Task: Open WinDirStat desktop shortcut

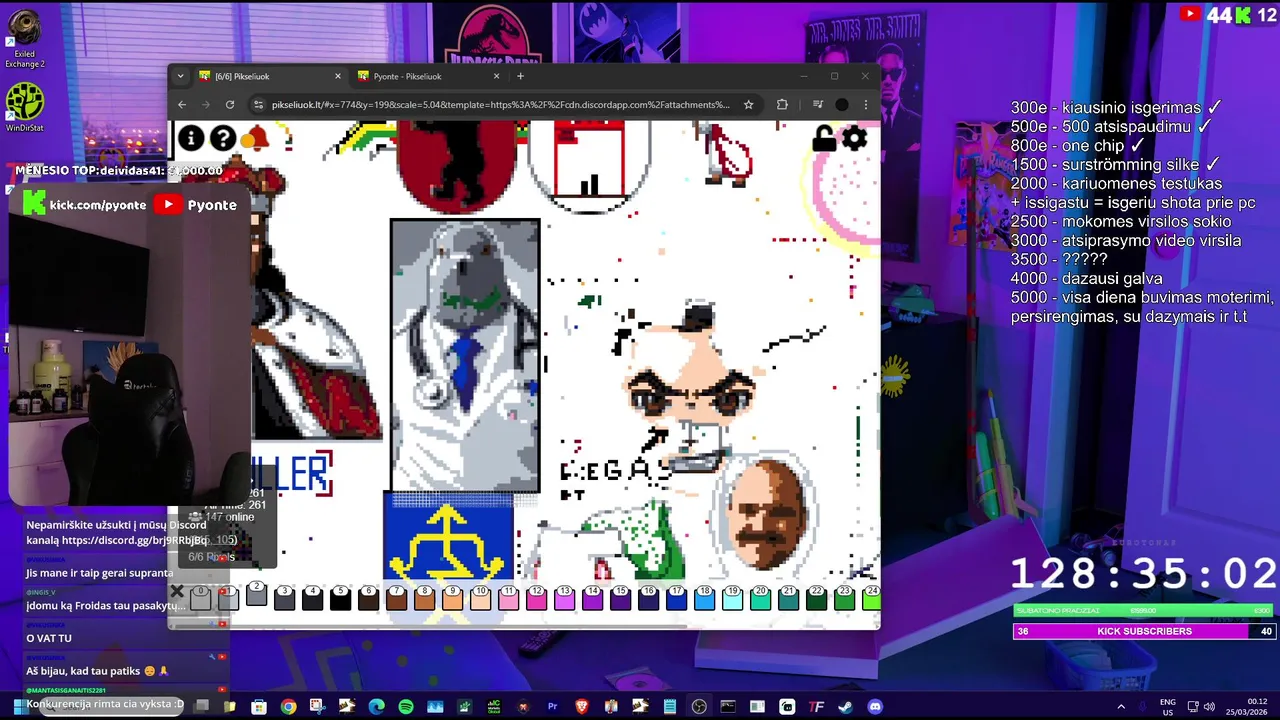Action: [24, 108]
